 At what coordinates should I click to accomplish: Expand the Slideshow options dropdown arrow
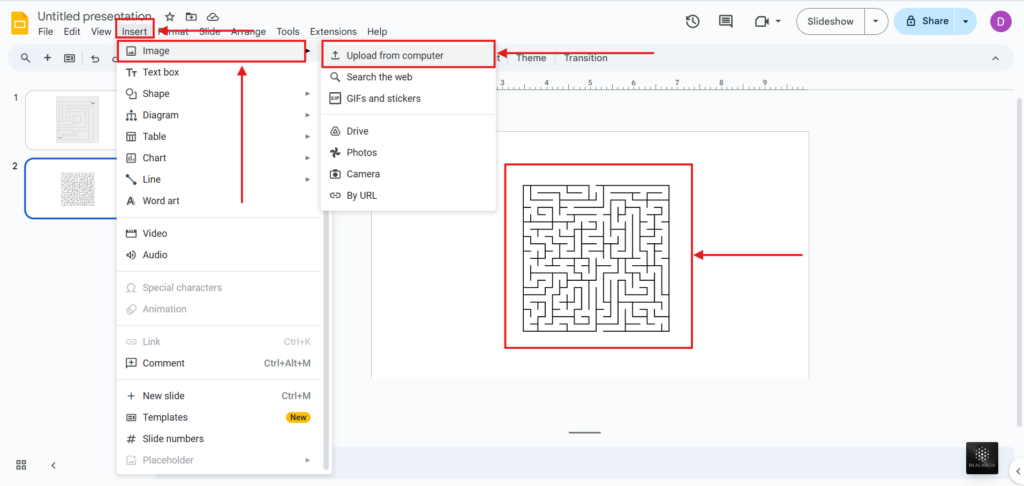[876, 21]
